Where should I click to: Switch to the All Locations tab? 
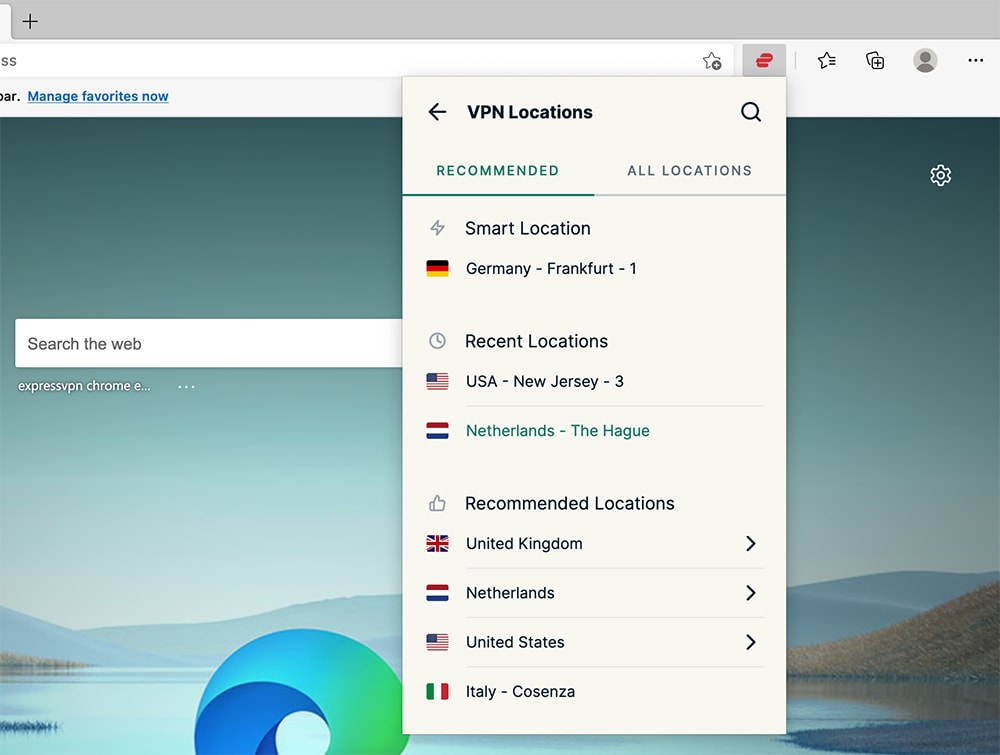point(689,171)
